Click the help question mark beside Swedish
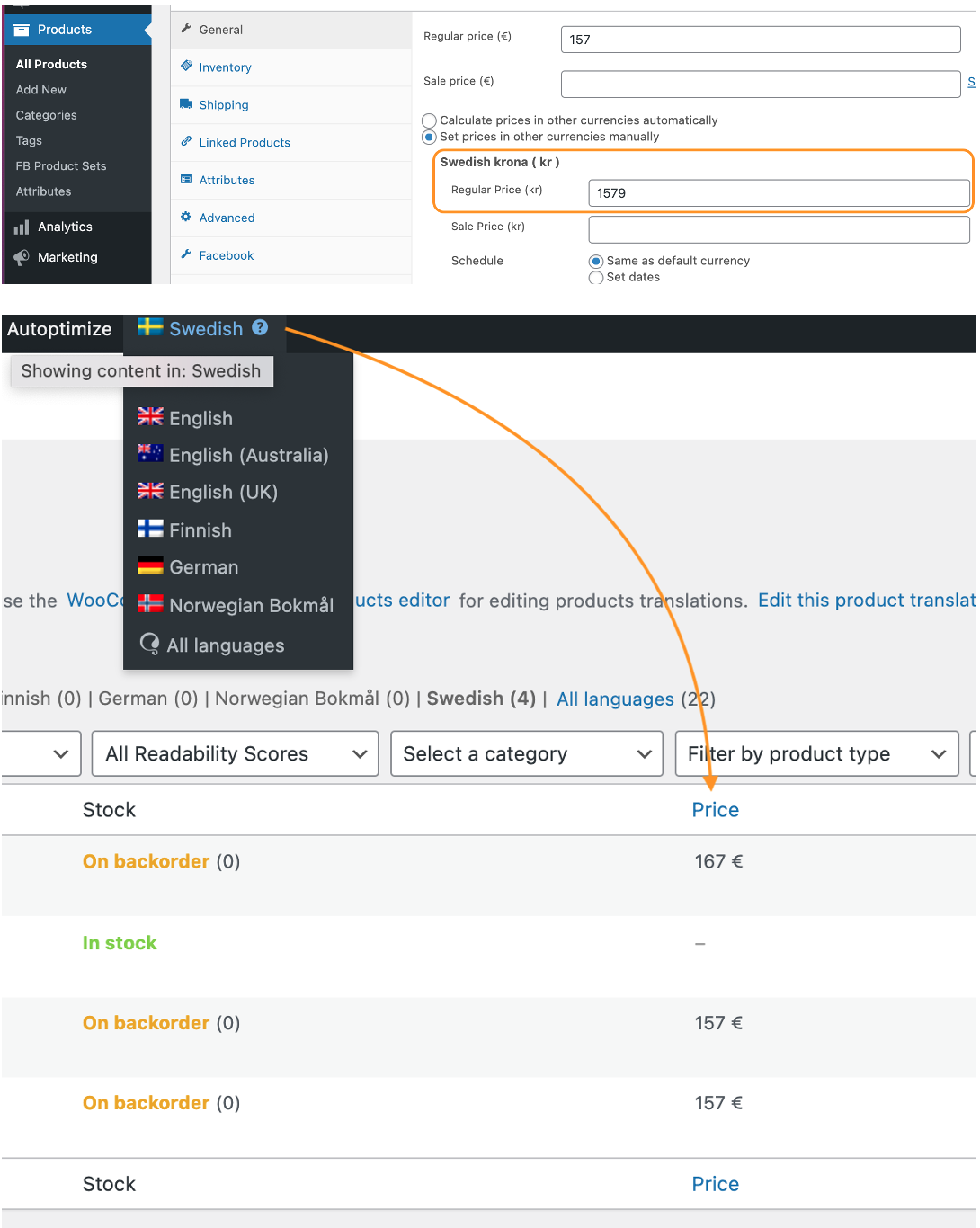The width and height of the screenshot is (980, 1228). point(260,328)
